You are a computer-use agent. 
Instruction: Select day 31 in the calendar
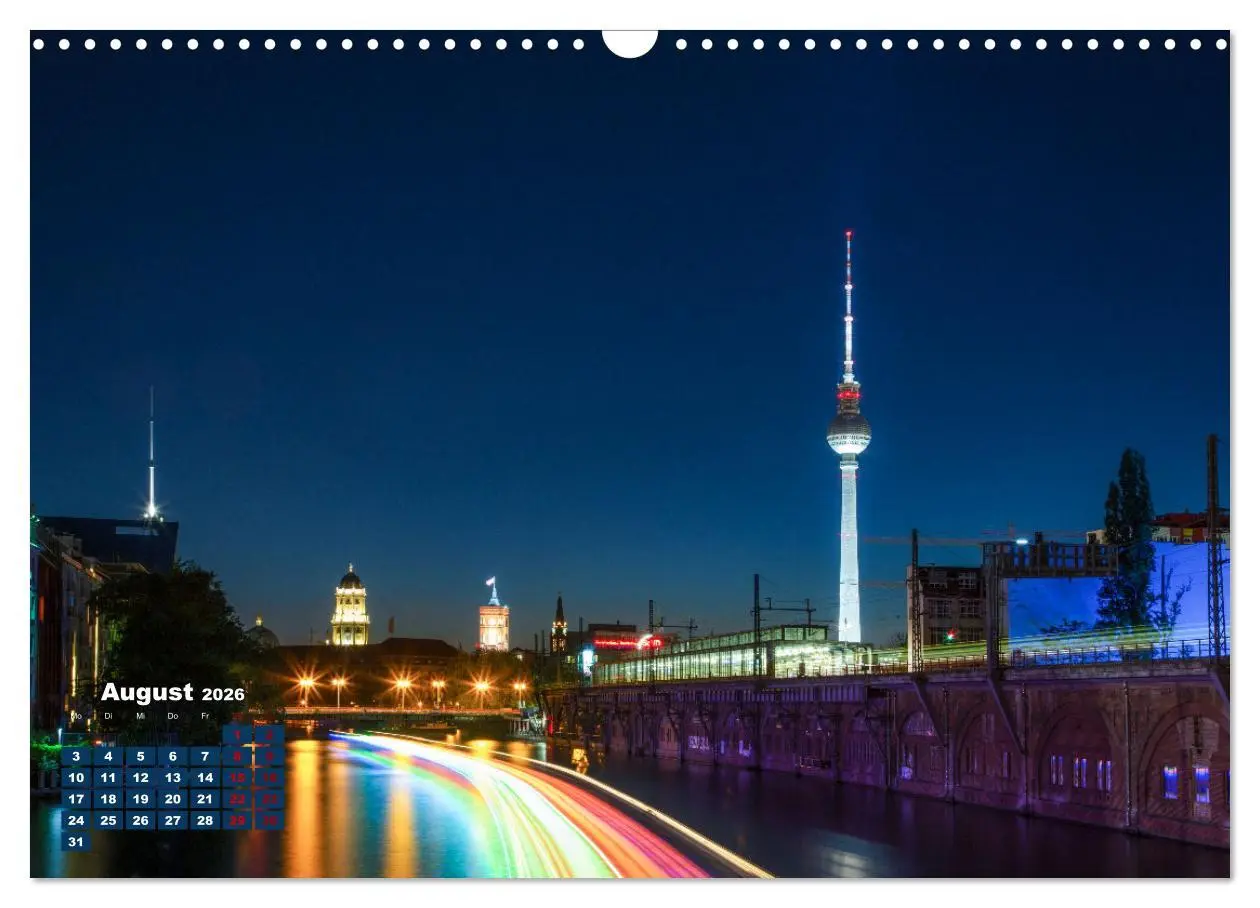(x=76, y=842)
